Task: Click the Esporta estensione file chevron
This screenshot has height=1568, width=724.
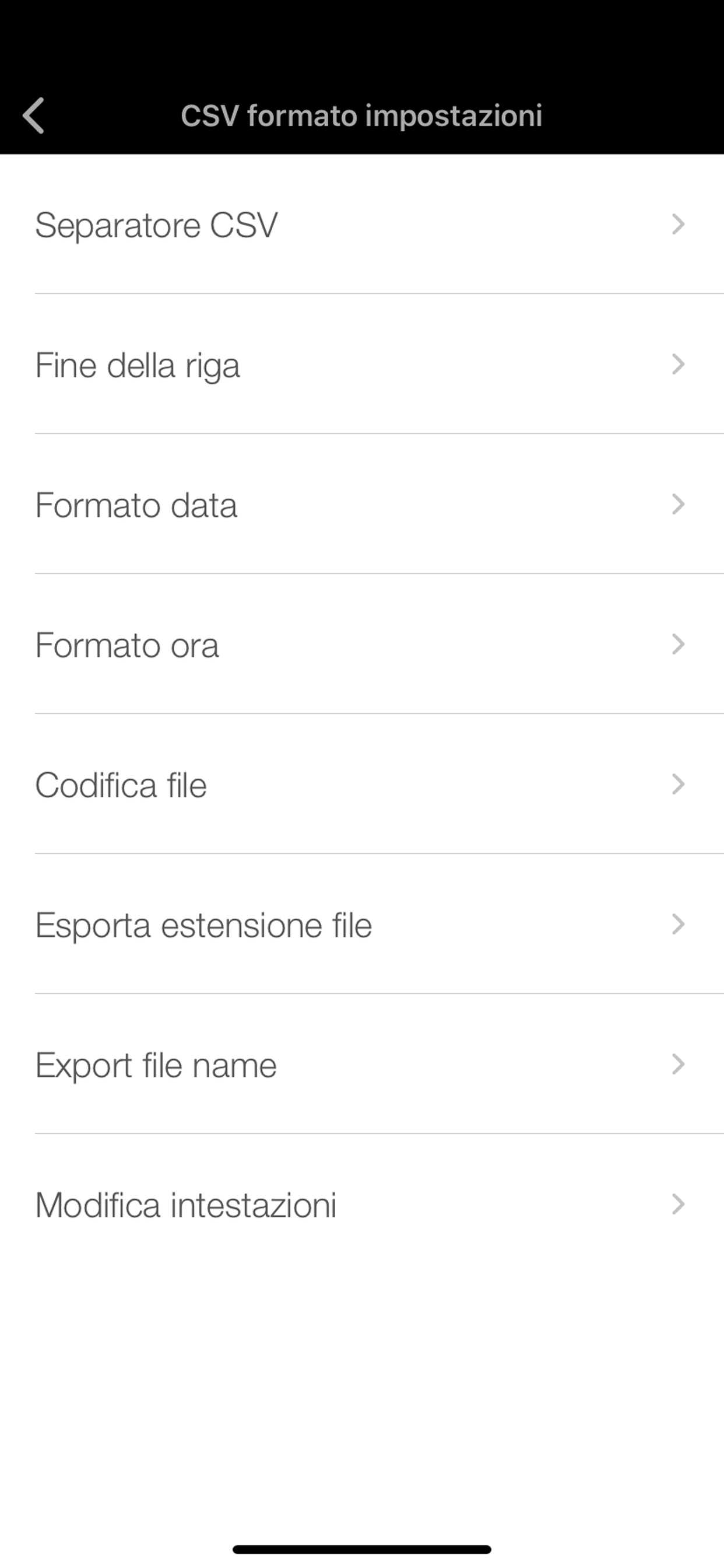Action: click(678, 925)
